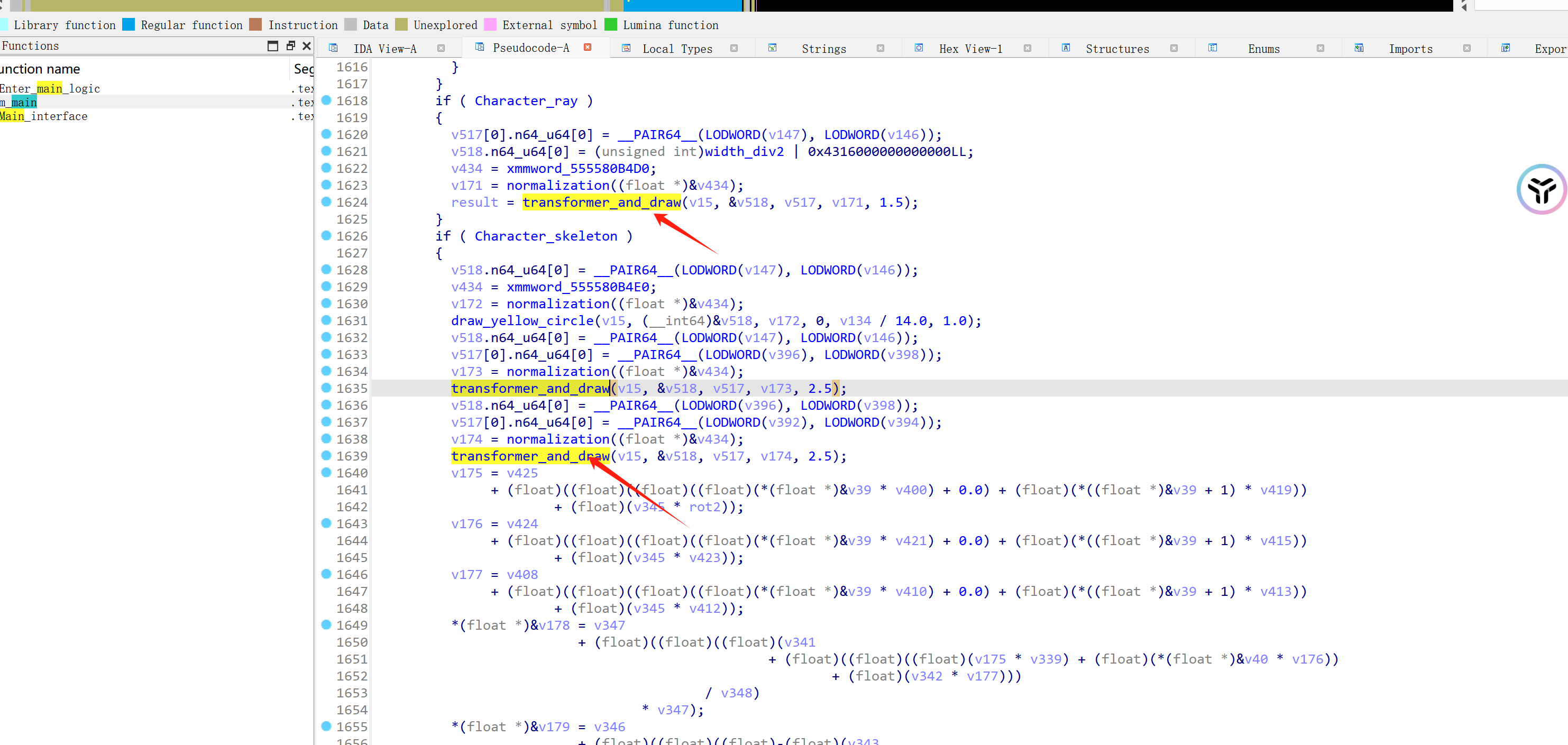The height and width of the screenshot is (745, 1568).
Task: Float the Functions panel with restore icon
Action: tap(290, 45)
